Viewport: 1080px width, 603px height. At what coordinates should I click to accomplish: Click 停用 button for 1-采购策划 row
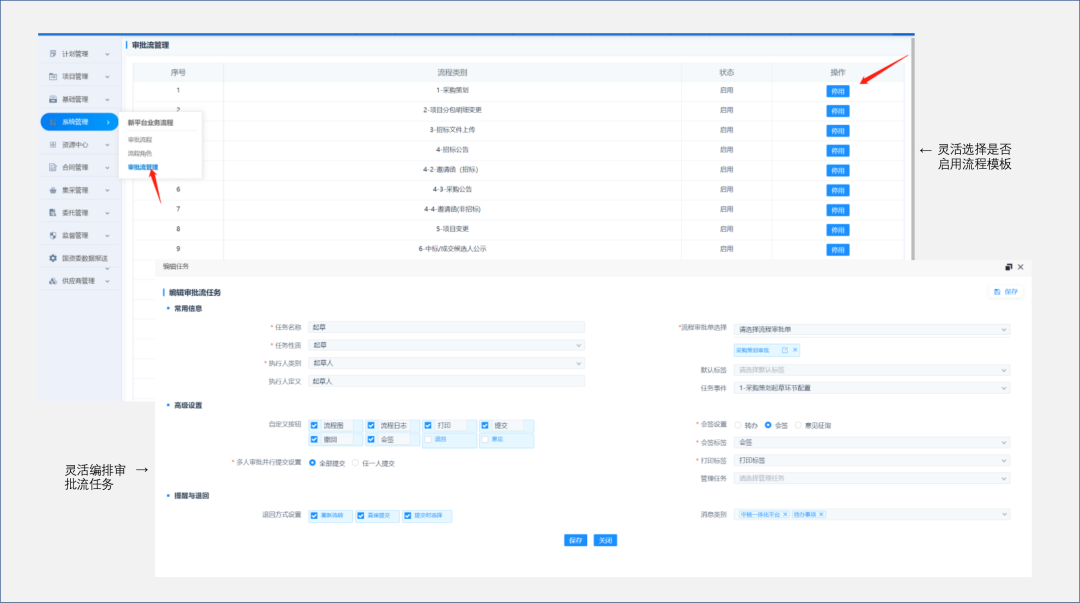click(837, 91)
